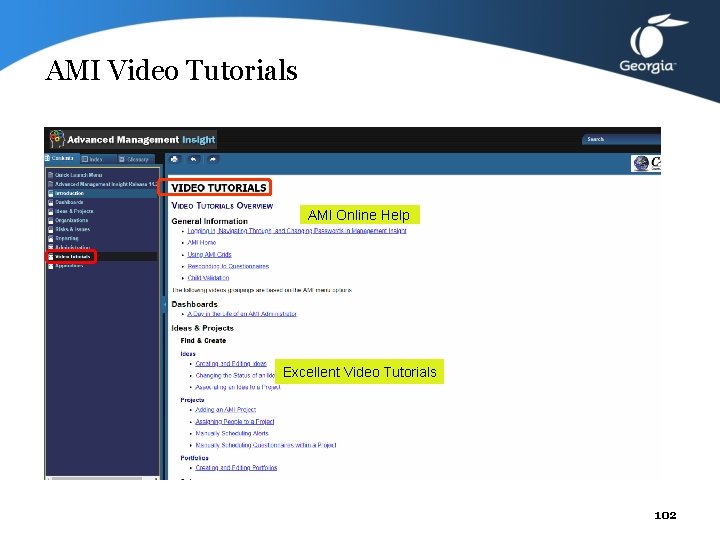Expand the Organizations book

pyautogui.click(x=71, y=220)
